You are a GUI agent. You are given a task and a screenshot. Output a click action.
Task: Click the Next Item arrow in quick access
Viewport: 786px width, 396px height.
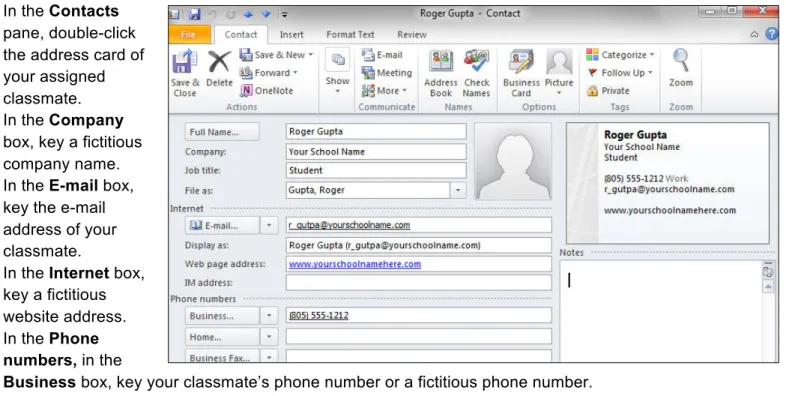tap(266, 14)
